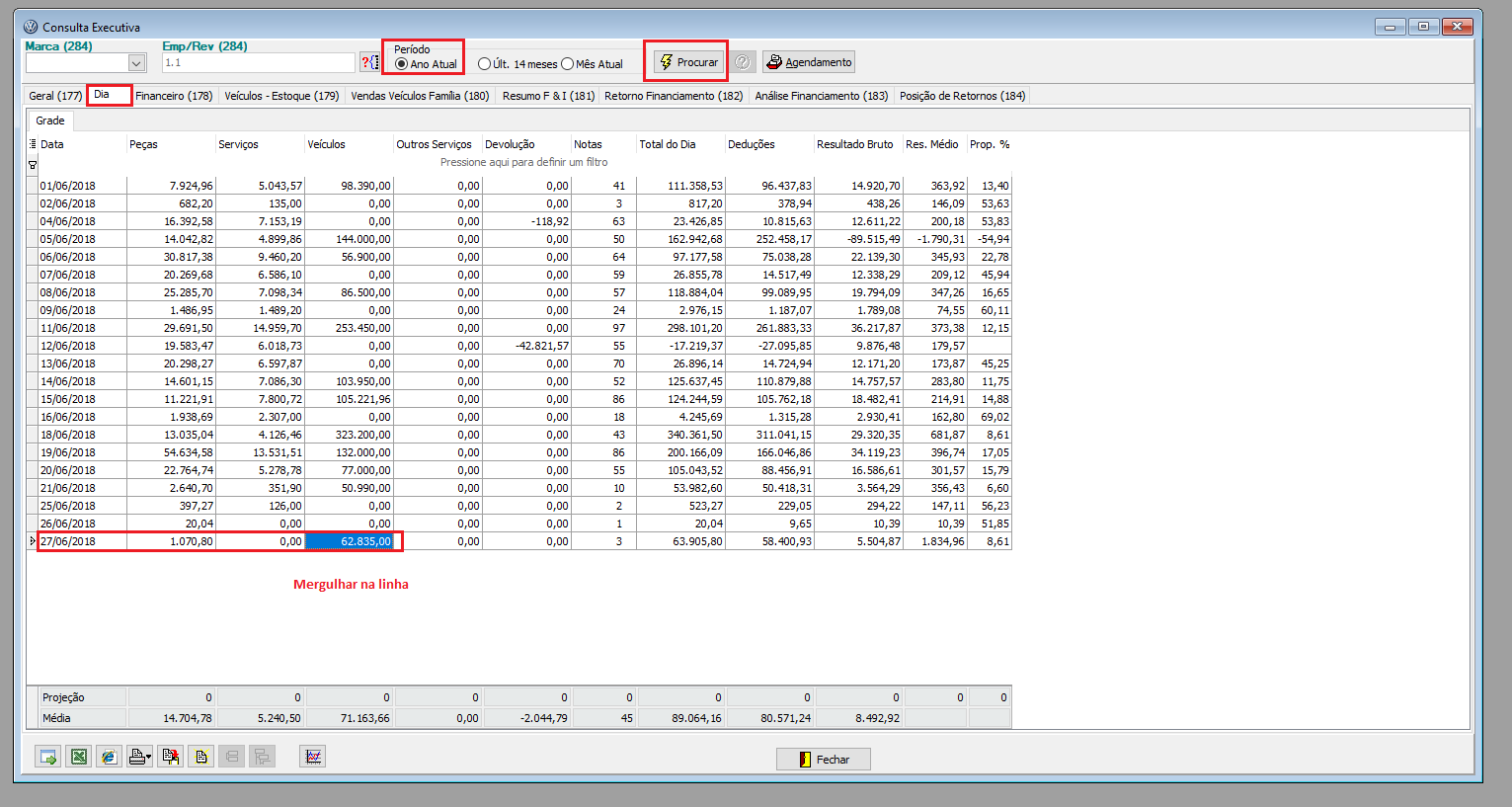Click the Veículos column header
This screenshot has height=807, width=1512.
tap(349, 144)
